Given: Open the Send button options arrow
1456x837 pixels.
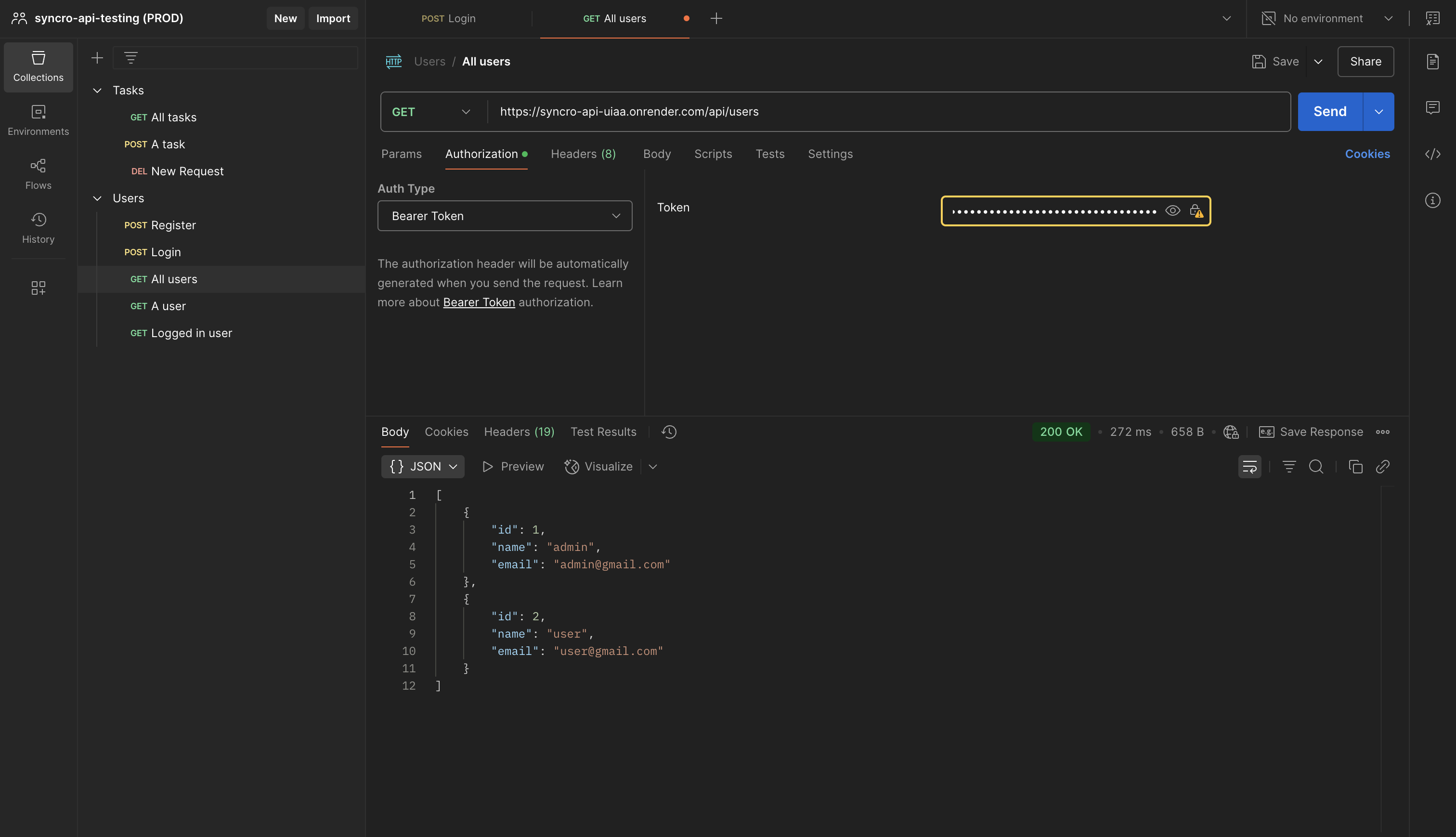Looking at the screenshot, I should (x=1378, y=112).
